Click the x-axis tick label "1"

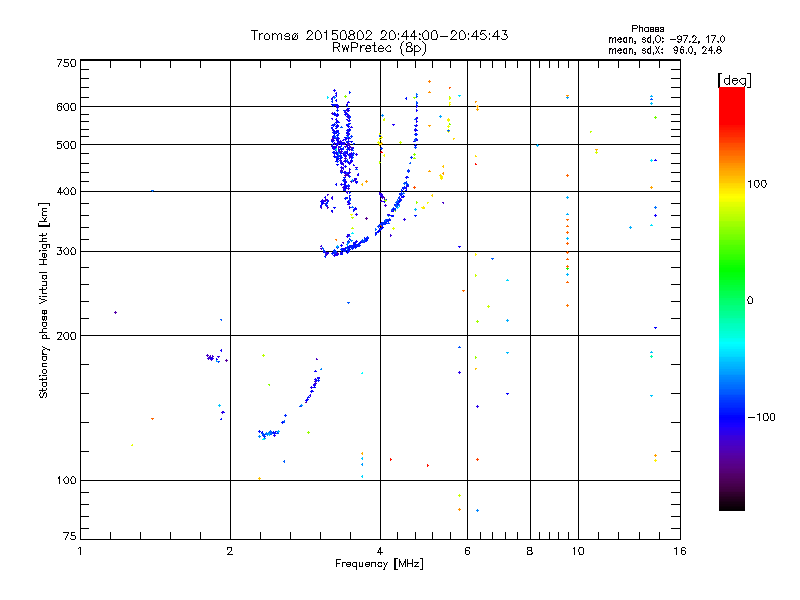click(x=80, y=551)
